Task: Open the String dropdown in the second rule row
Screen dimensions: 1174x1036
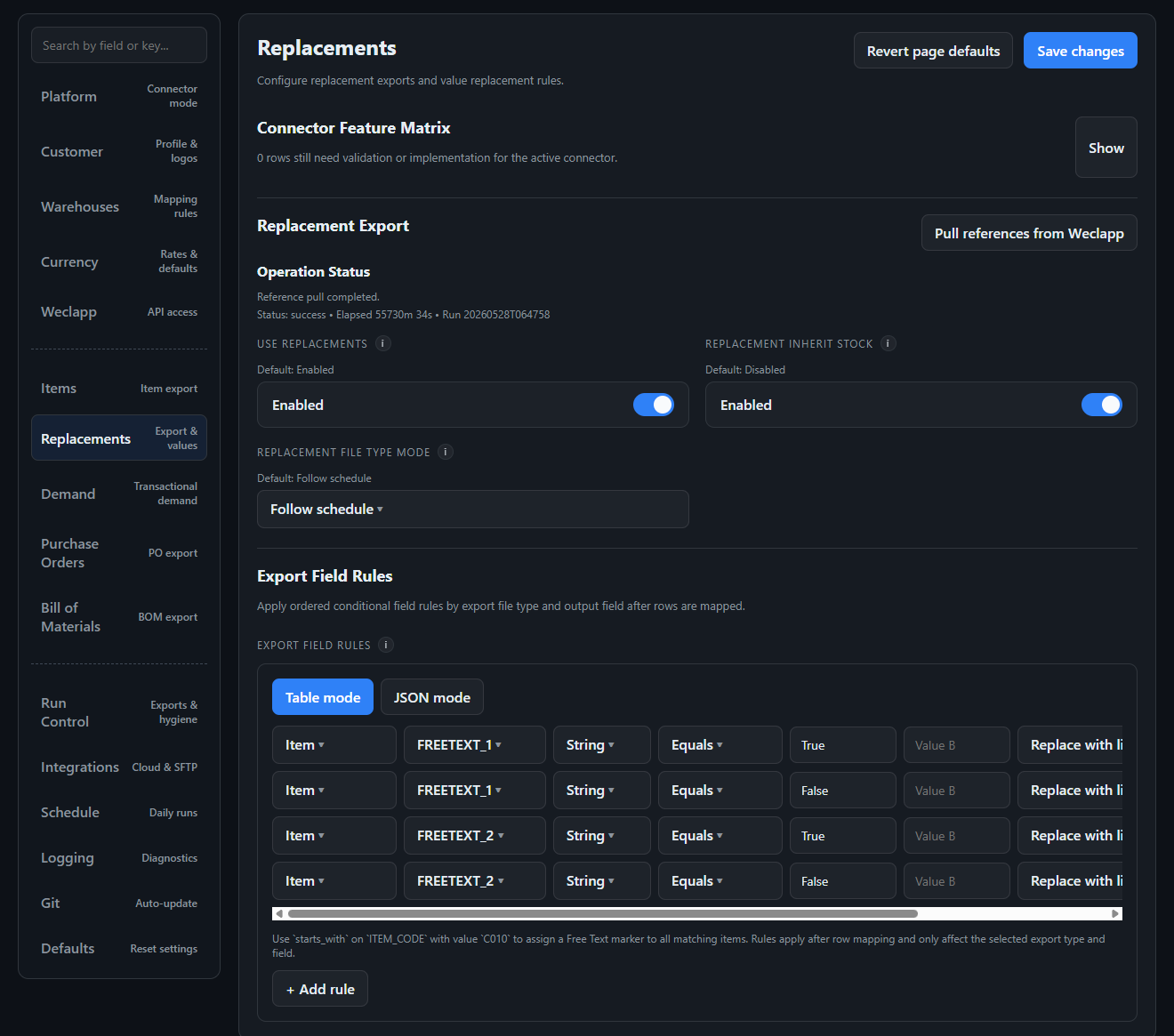Action: point(602,791)
